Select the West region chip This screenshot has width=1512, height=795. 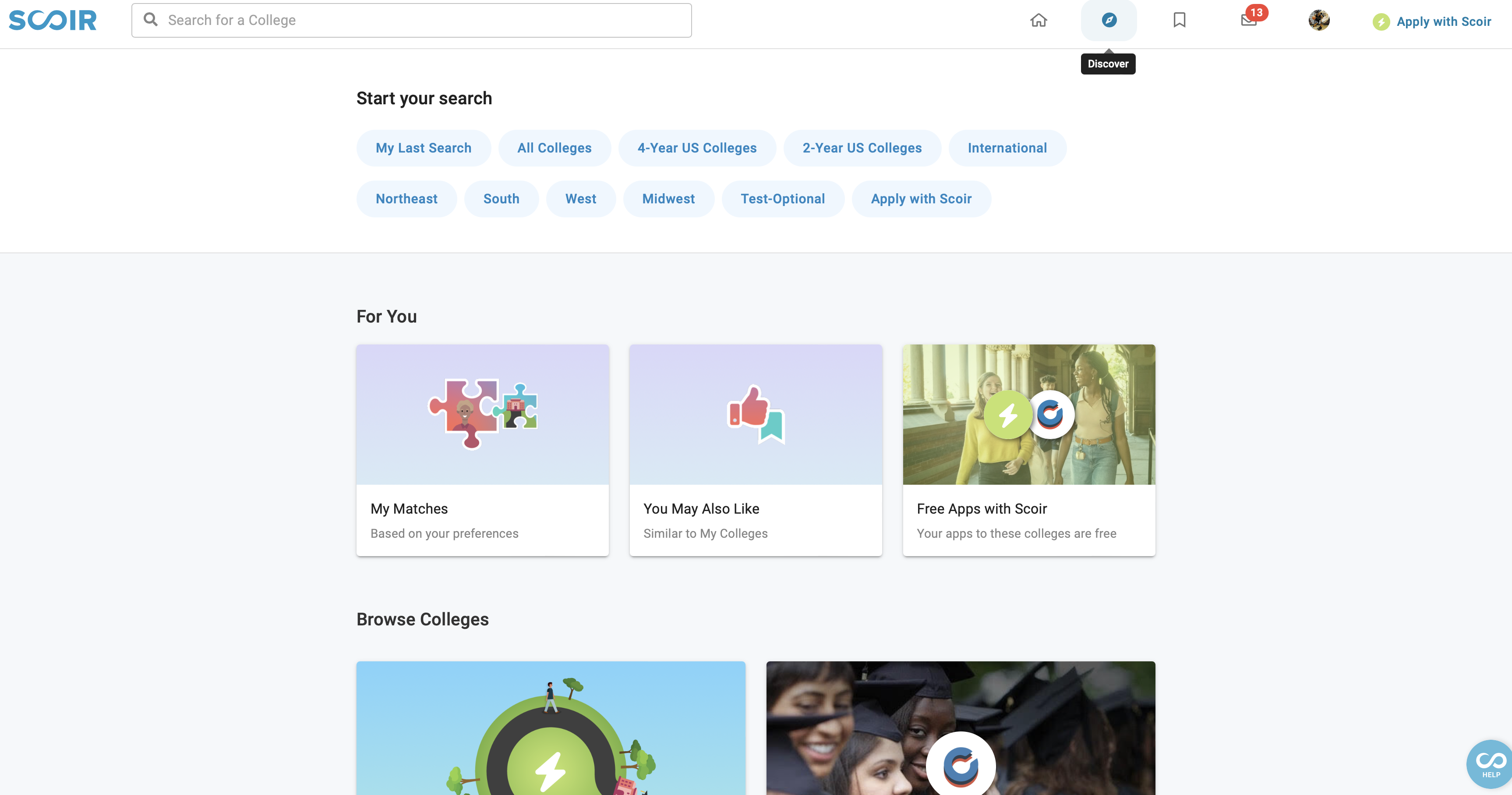click(580, 199)
